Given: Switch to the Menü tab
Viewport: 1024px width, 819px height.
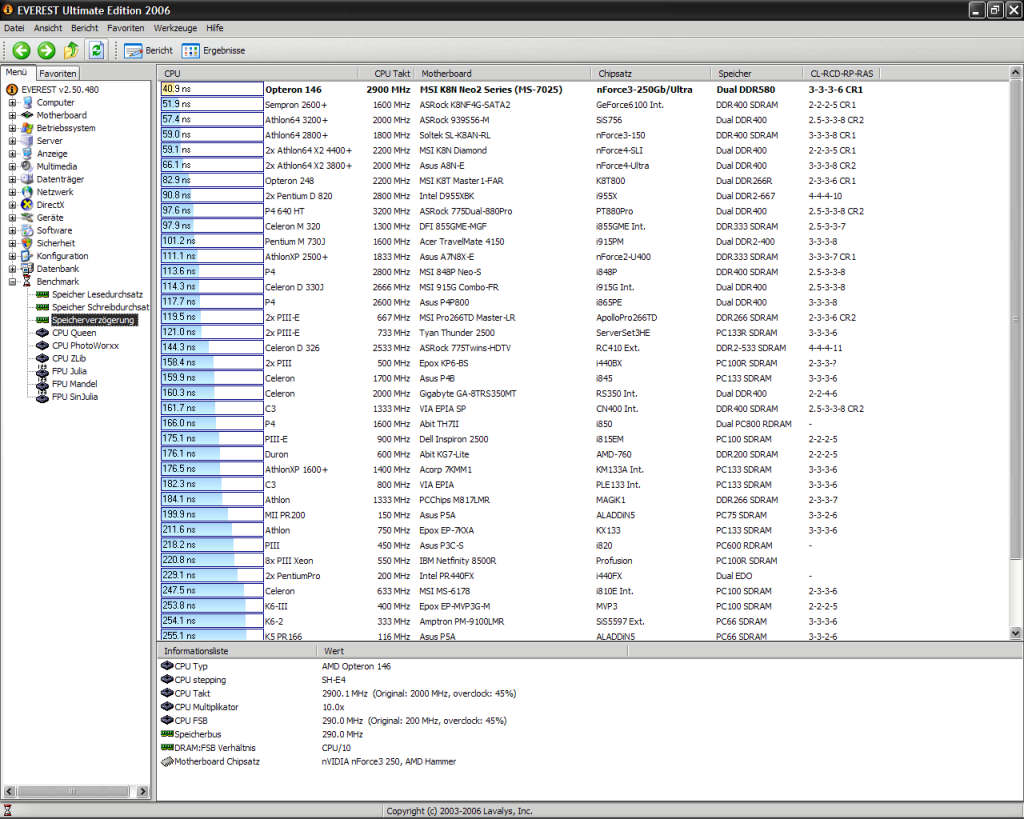Looking at the screenshot, I should tap(16, 72).
